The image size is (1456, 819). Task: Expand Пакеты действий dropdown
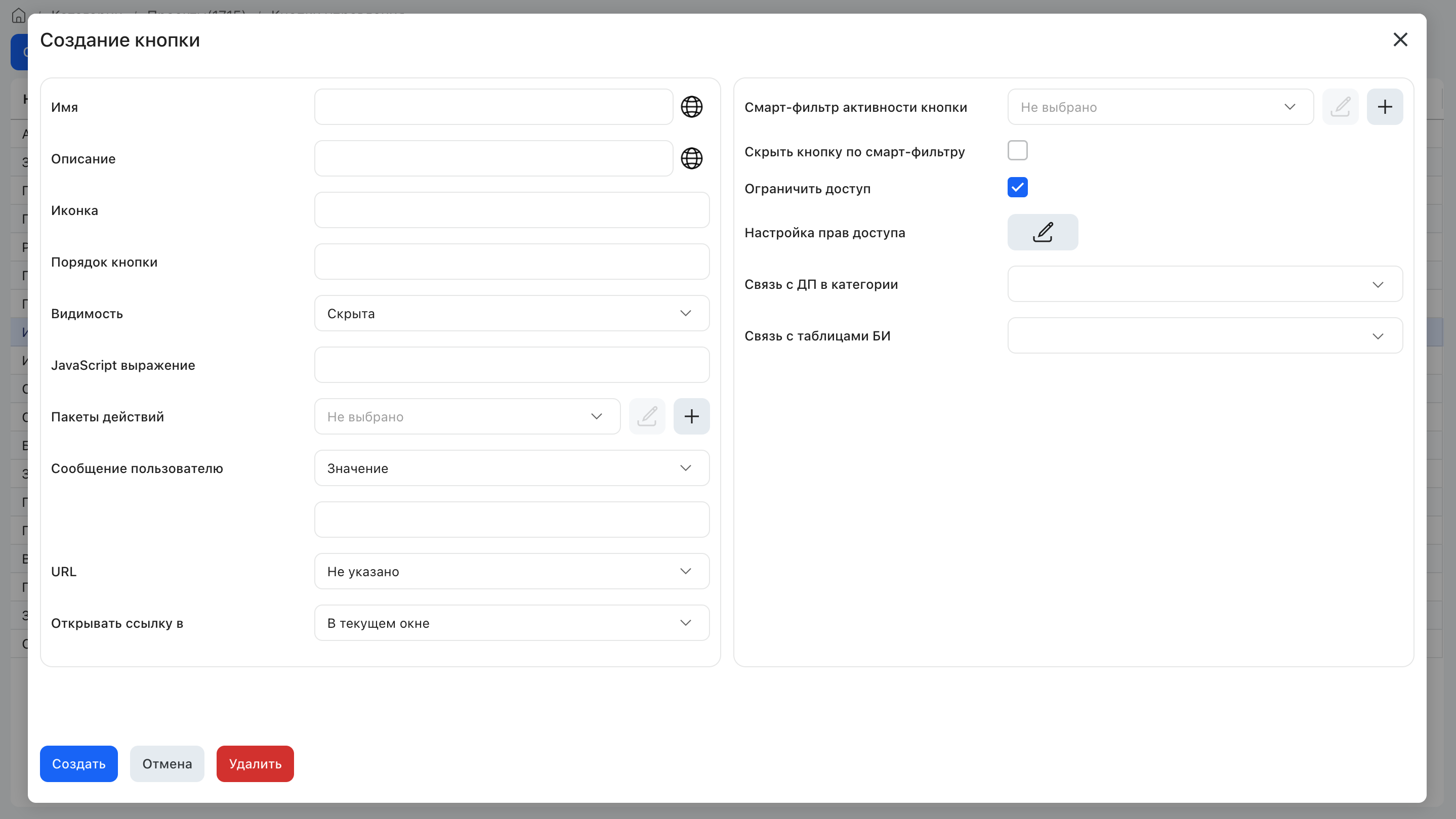468,416
